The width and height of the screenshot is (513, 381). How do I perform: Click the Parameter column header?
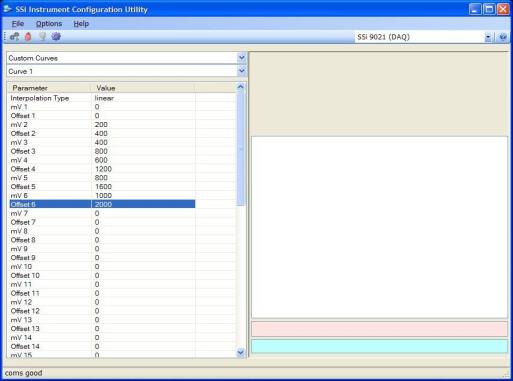click(49, 88)
